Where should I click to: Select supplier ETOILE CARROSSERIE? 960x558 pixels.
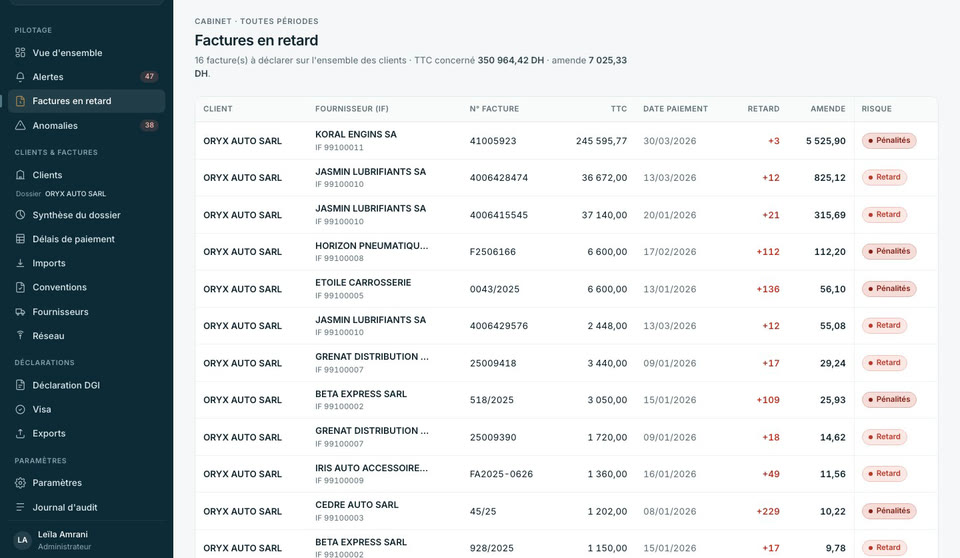click(363, 282)
